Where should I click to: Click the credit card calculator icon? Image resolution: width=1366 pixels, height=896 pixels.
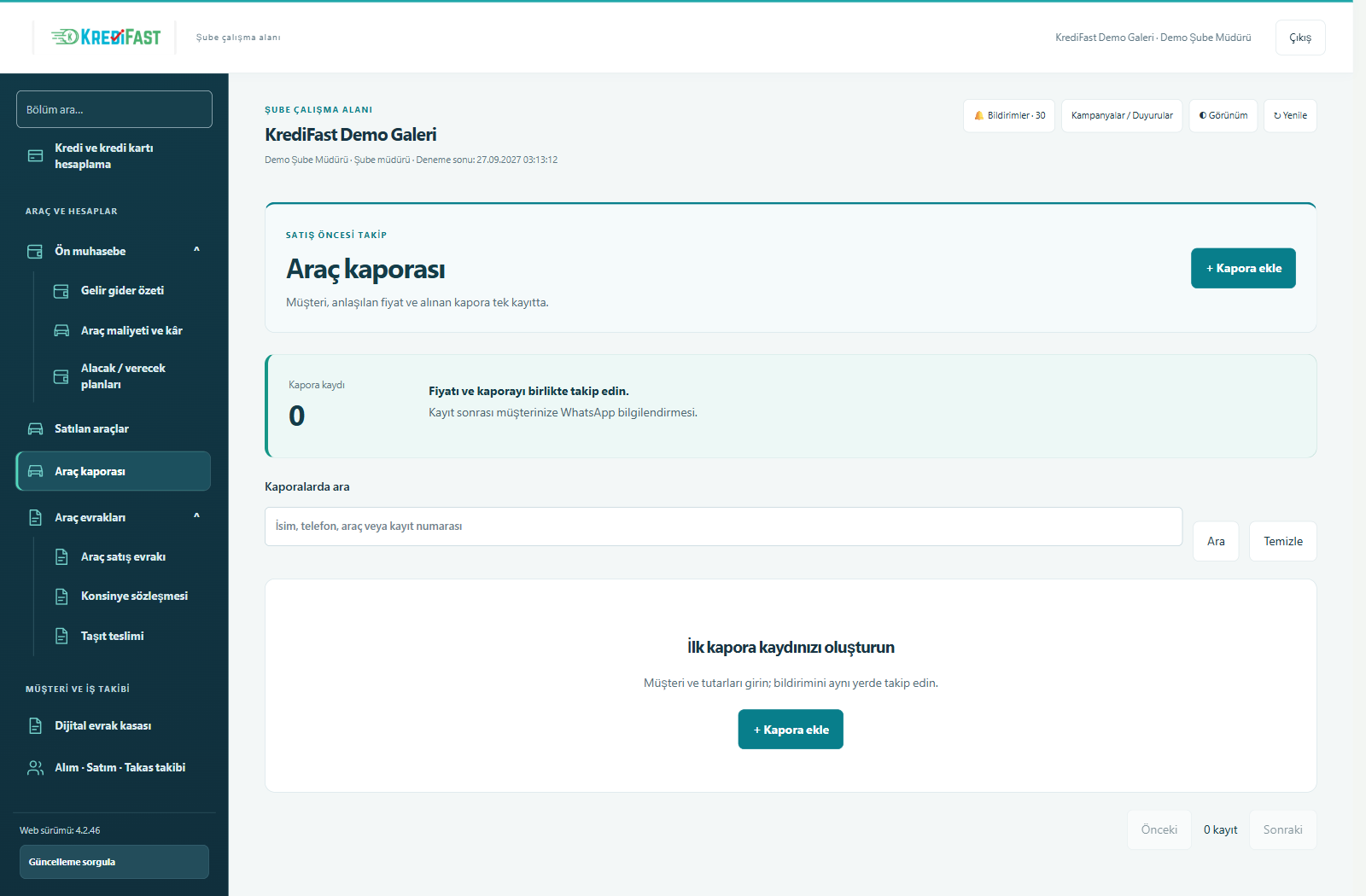tap(35, 156)
